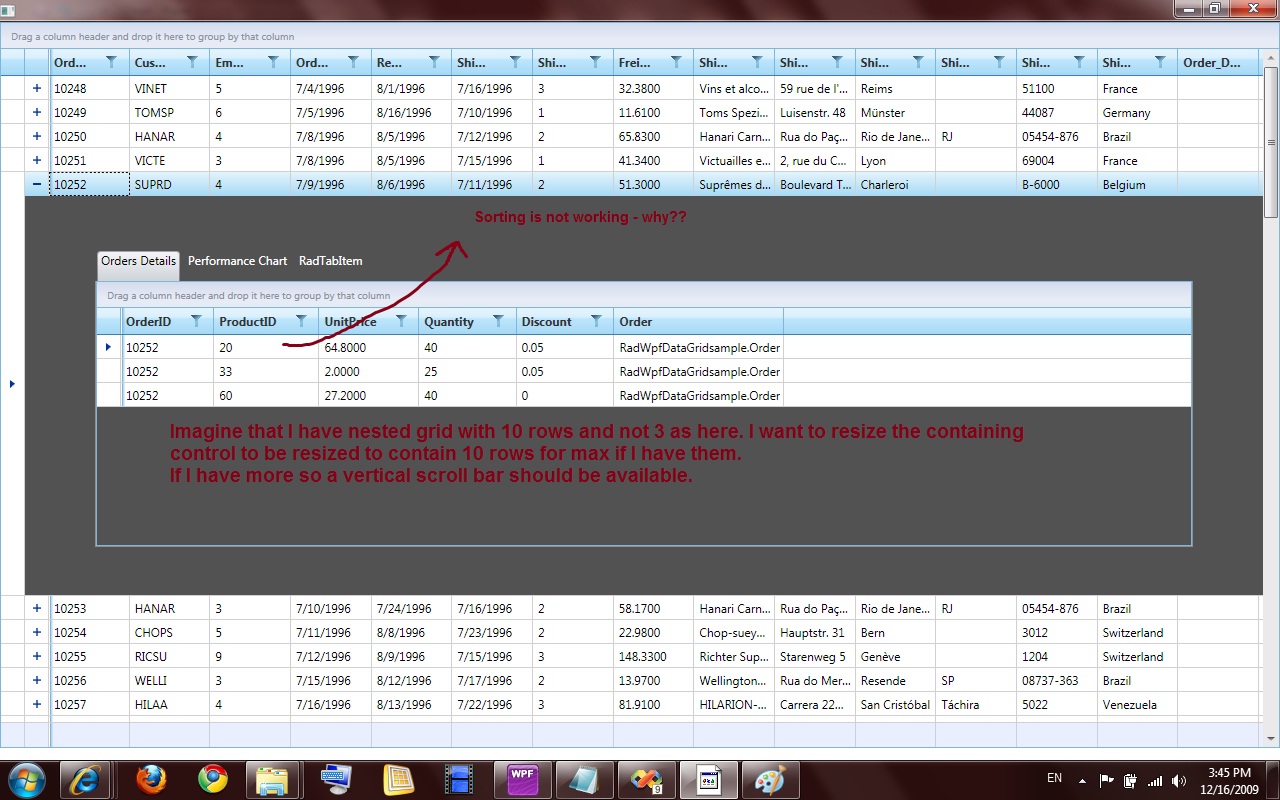Select the city cell Lyon

(x=895, y=160)
